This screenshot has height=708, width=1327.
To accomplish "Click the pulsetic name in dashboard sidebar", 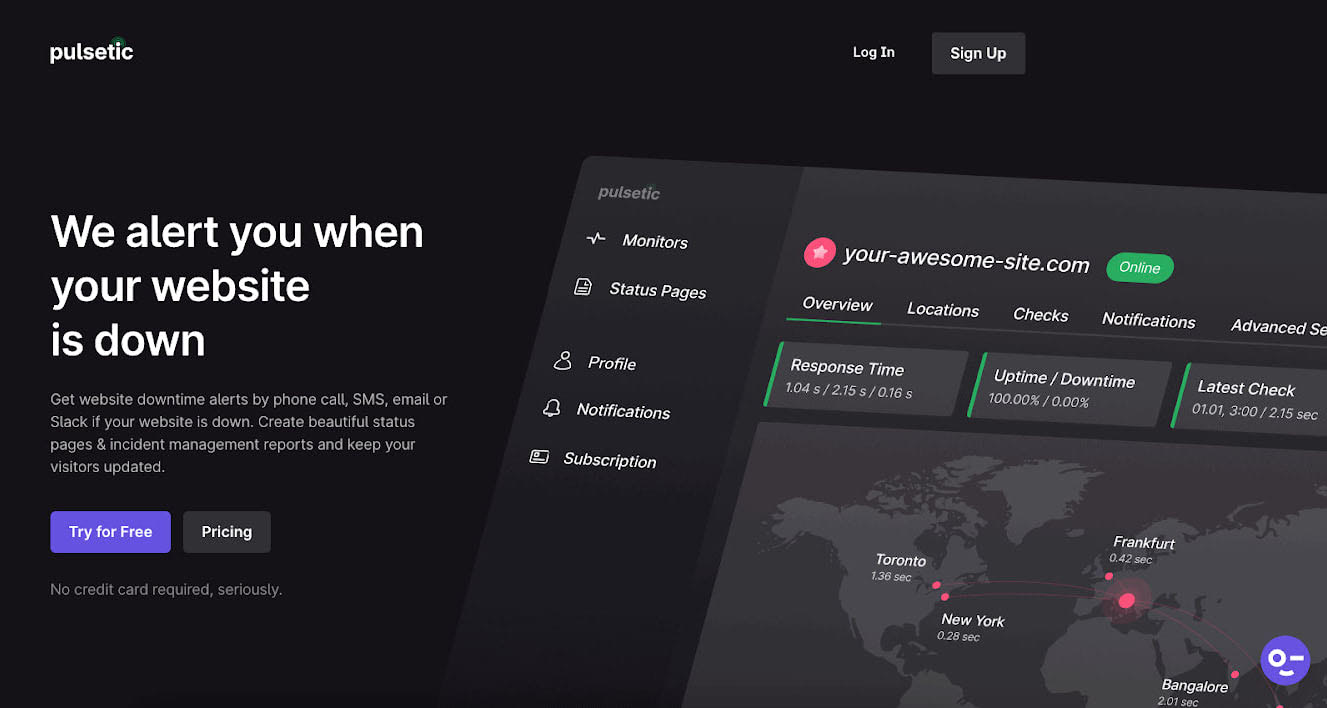I will tap(629, 193).
